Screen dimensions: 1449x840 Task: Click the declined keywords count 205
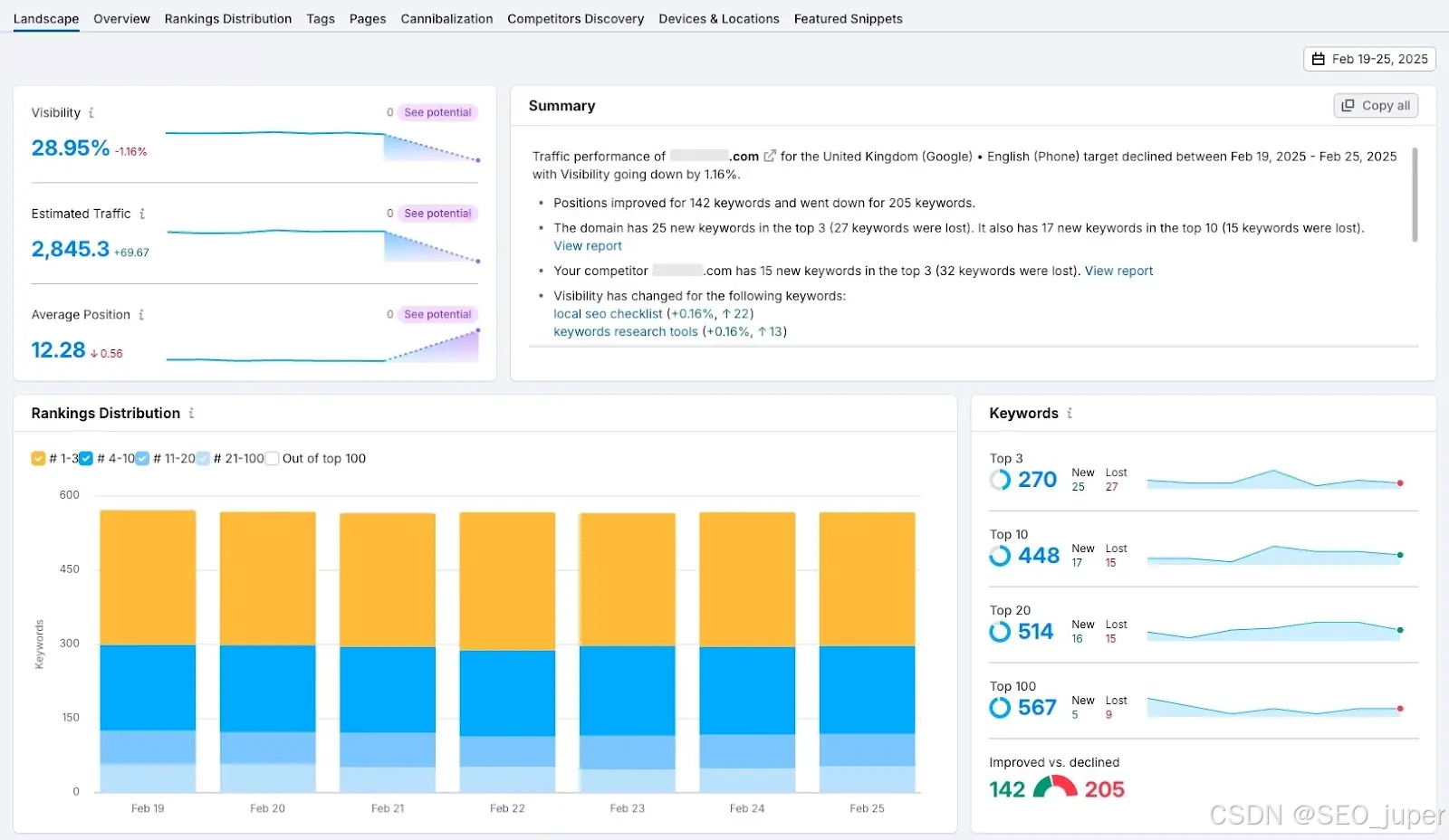coord(1105,789)
